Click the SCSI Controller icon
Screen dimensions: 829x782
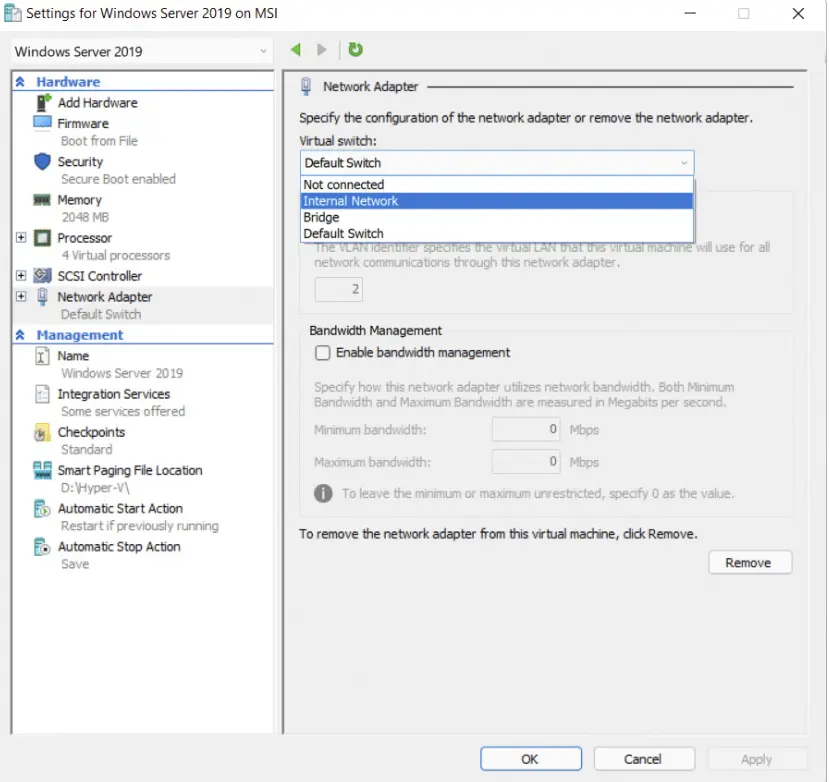click(x=42, y=276)
